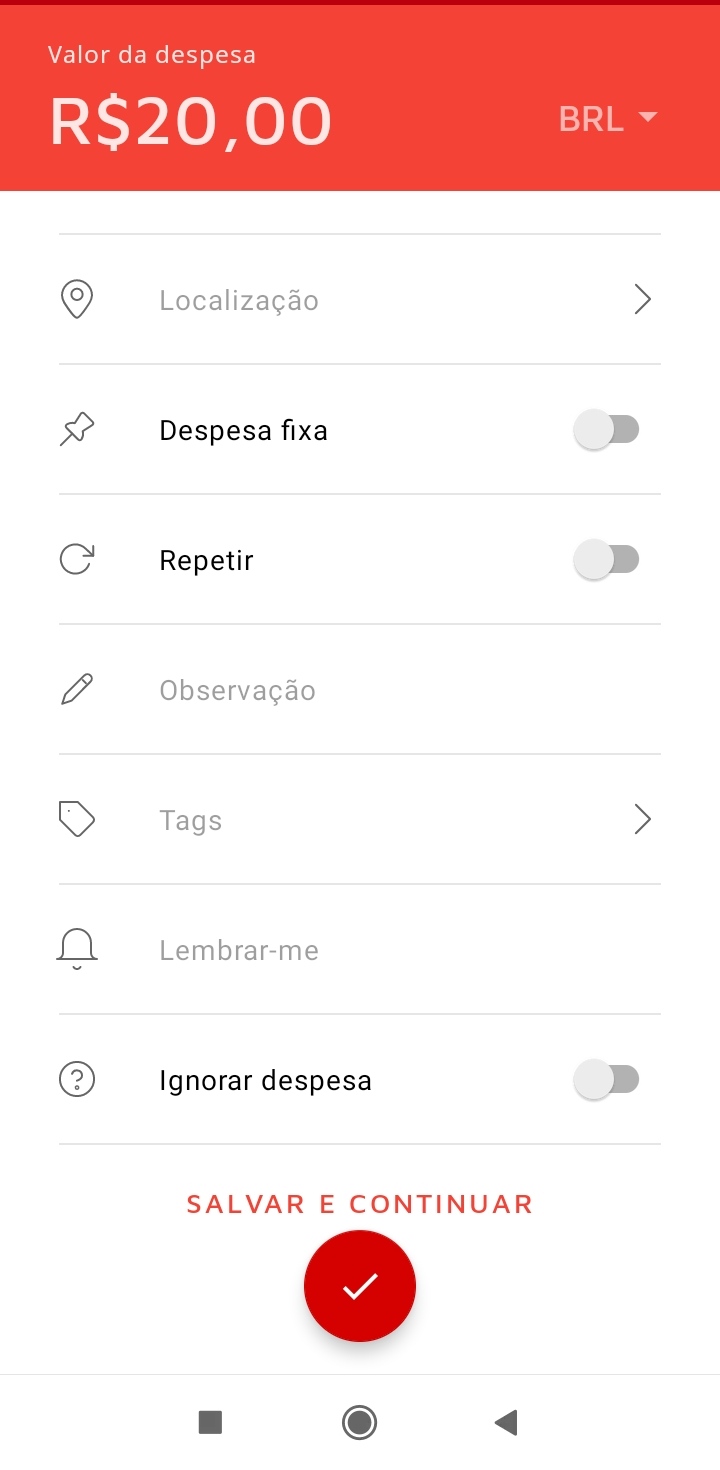
Task: Tap the location pin icon
Action: pyautogui.click(x=77, y=300)
